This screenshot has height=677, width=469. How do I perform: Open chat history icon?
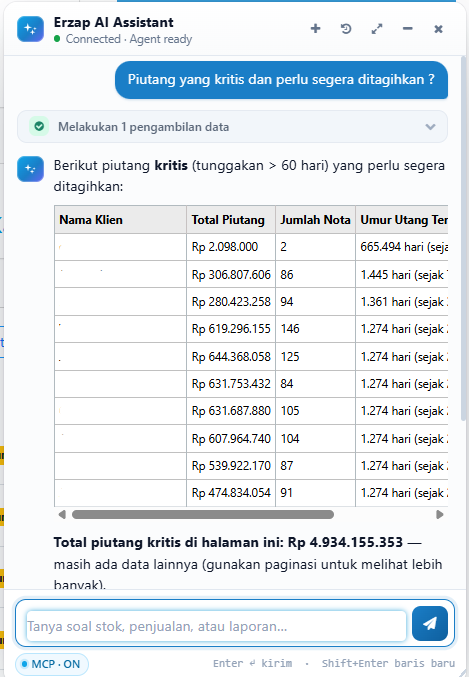[346, 29]
